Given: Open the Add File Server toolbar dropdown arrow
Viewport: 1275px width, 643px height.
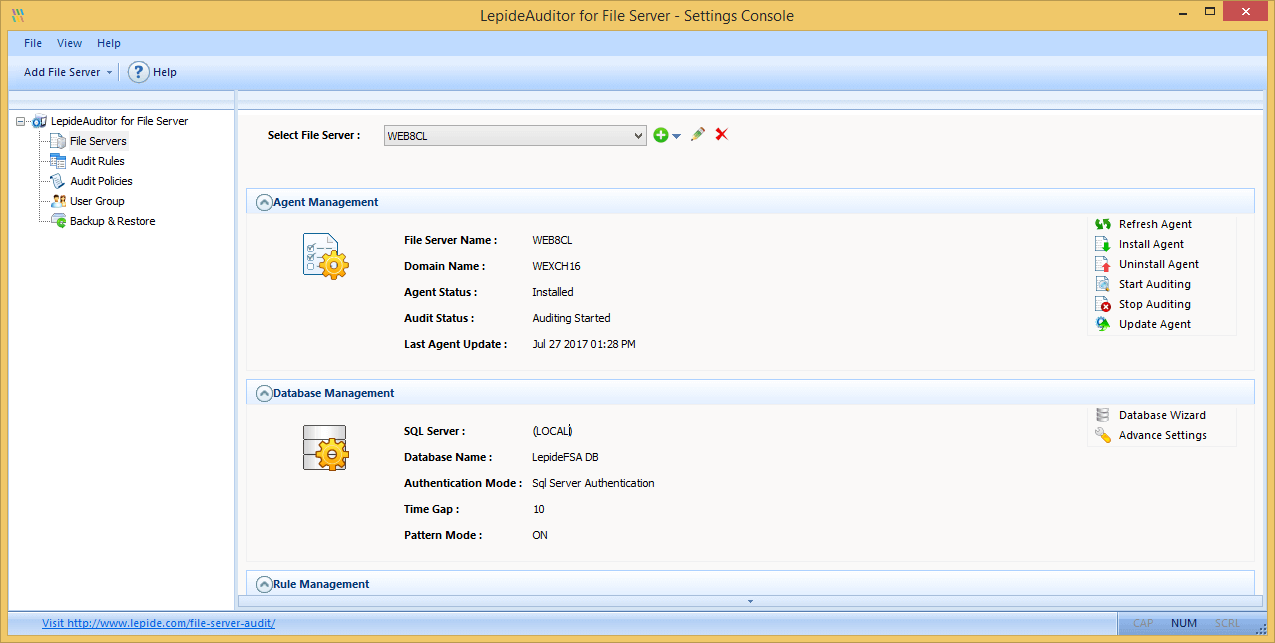Looking at the screenshot, I should pyautogui.click(x=109, y=72).
